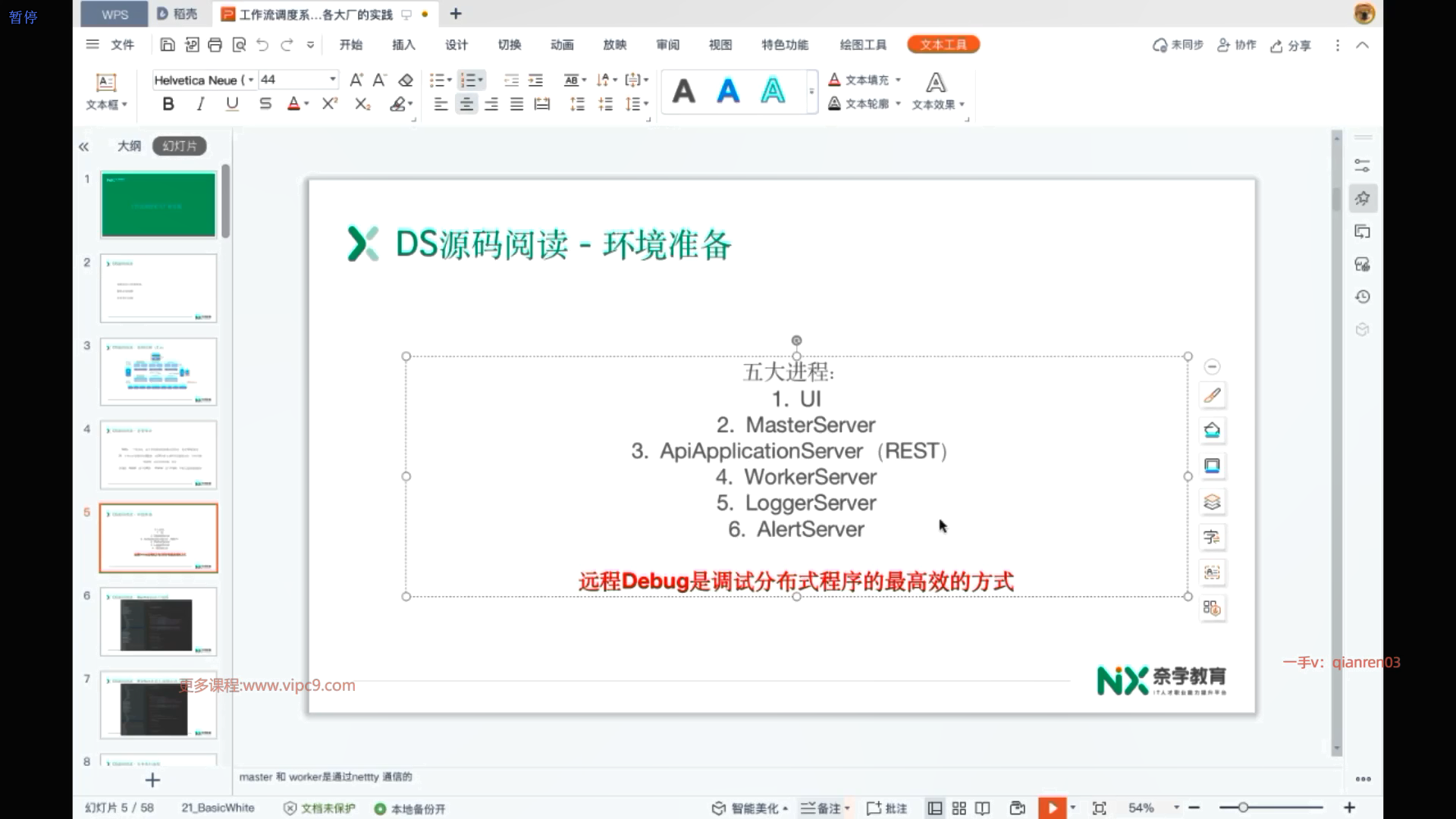Screen dimensions: 1456x819
Task: Toggle italic text style
Action: coord(200,104)
